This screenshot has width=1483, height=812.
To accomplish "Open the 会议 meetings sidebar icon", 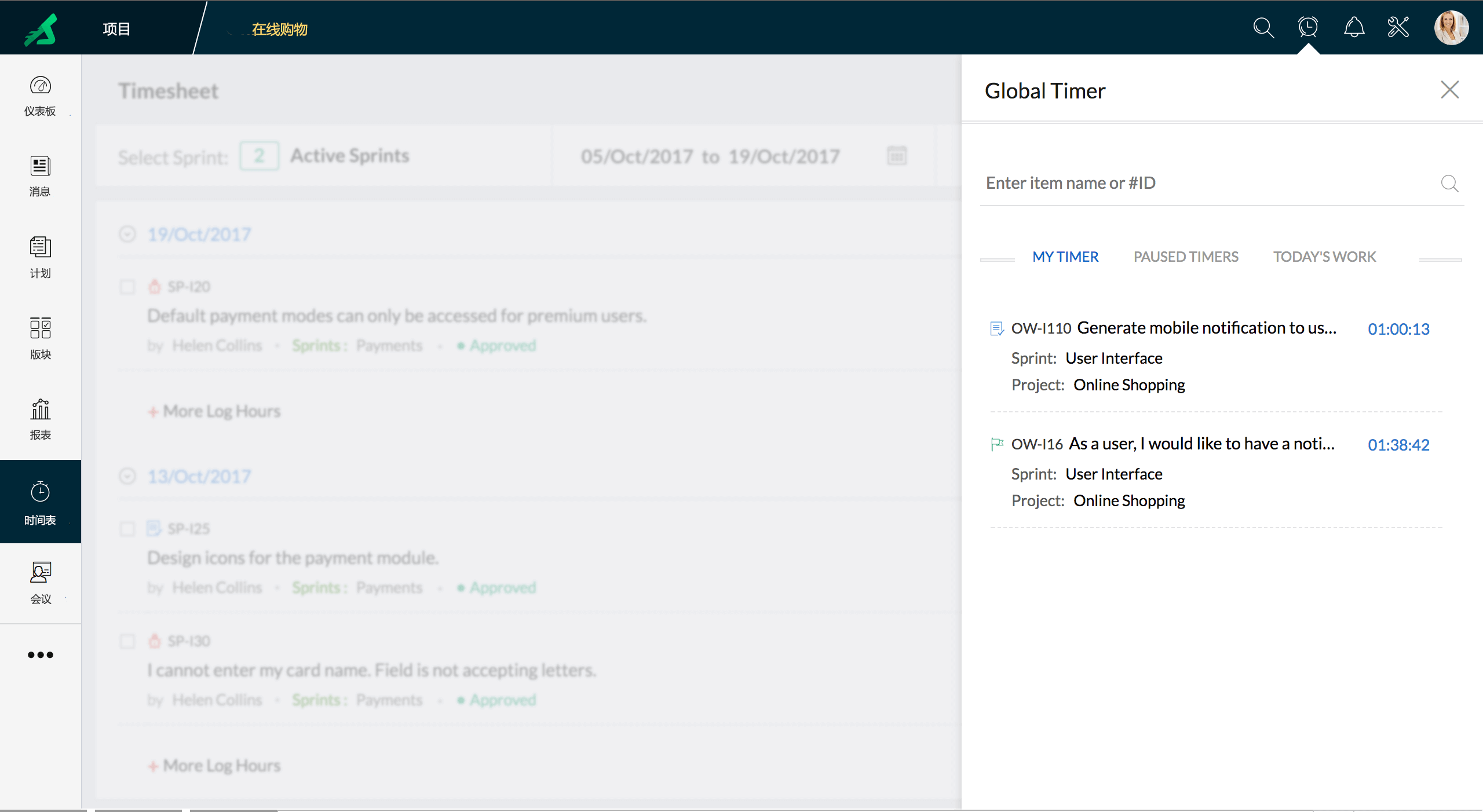I will point(40,583).
